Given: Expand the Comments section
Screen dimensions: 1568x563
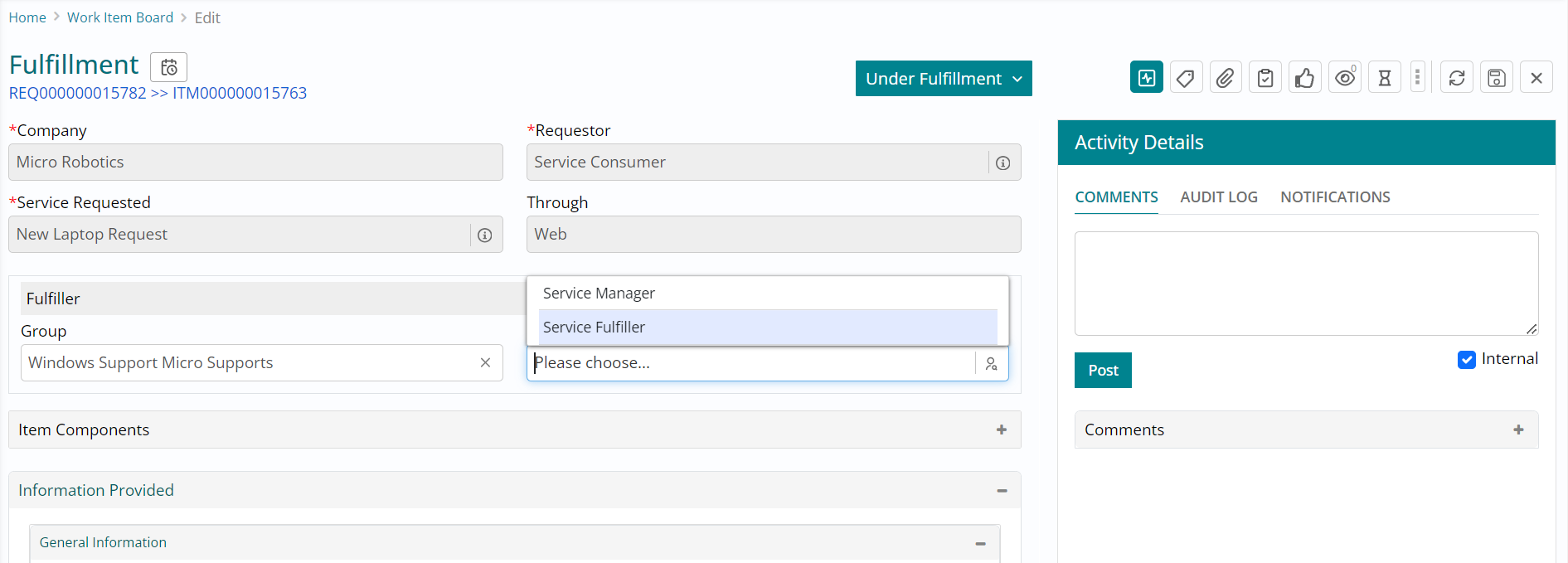Looking at the screenshot, I should [x=1517, y=430].
